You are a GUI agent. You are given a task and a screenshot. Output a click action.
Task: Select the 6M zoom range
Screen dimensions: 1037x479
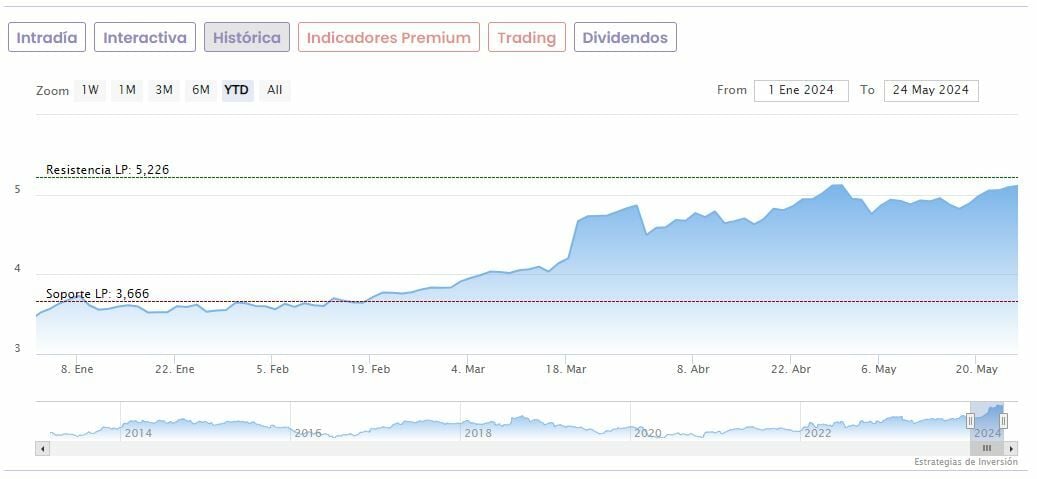(x=201, y=90)
